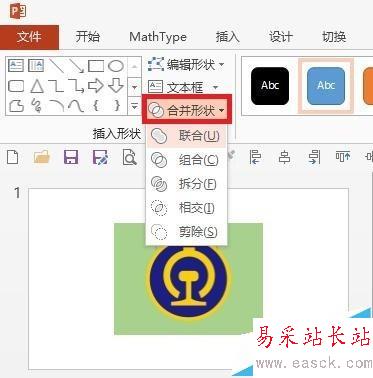The height and width of the screenshot is (378, 373).
Task: Align objects right icon
Action: tap(314, 157)
